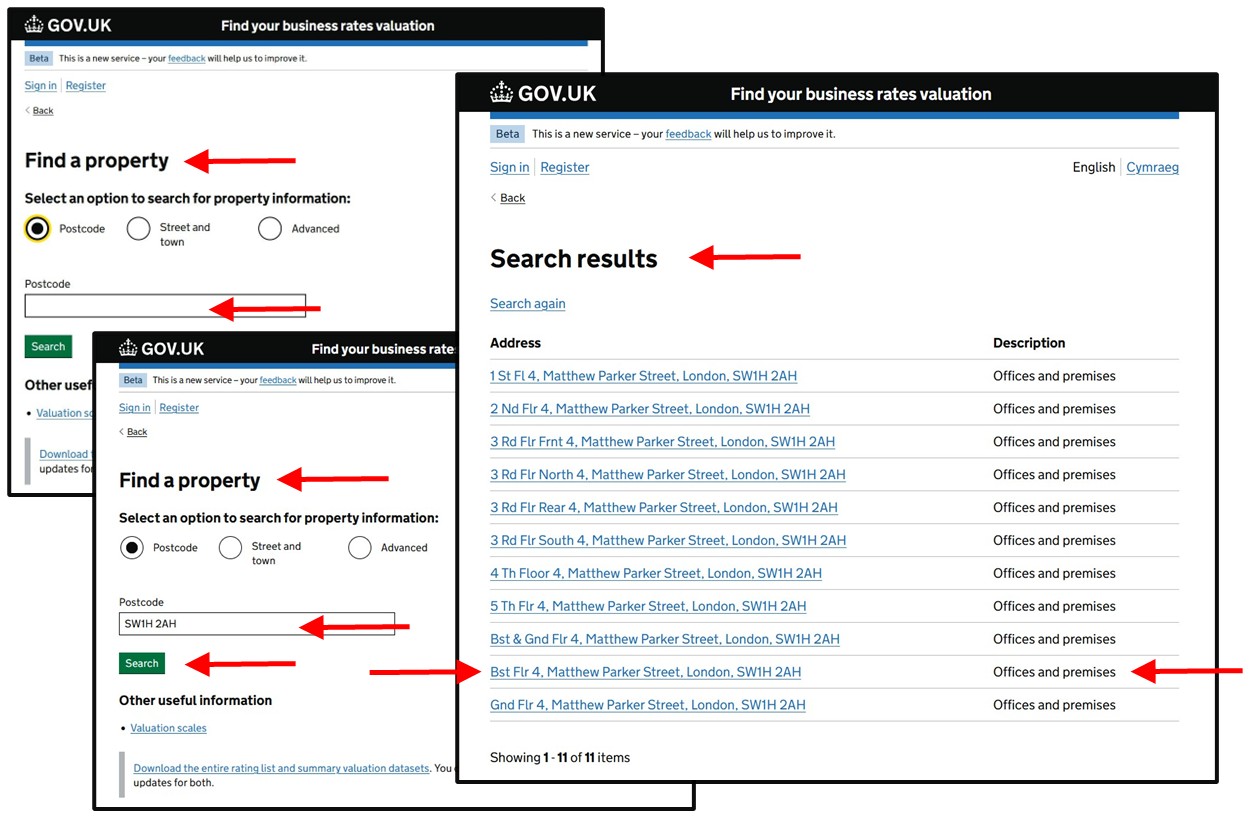
Task: Choose the Advanced radio above the SW1H 2AH field
Action: click(360, 548)
